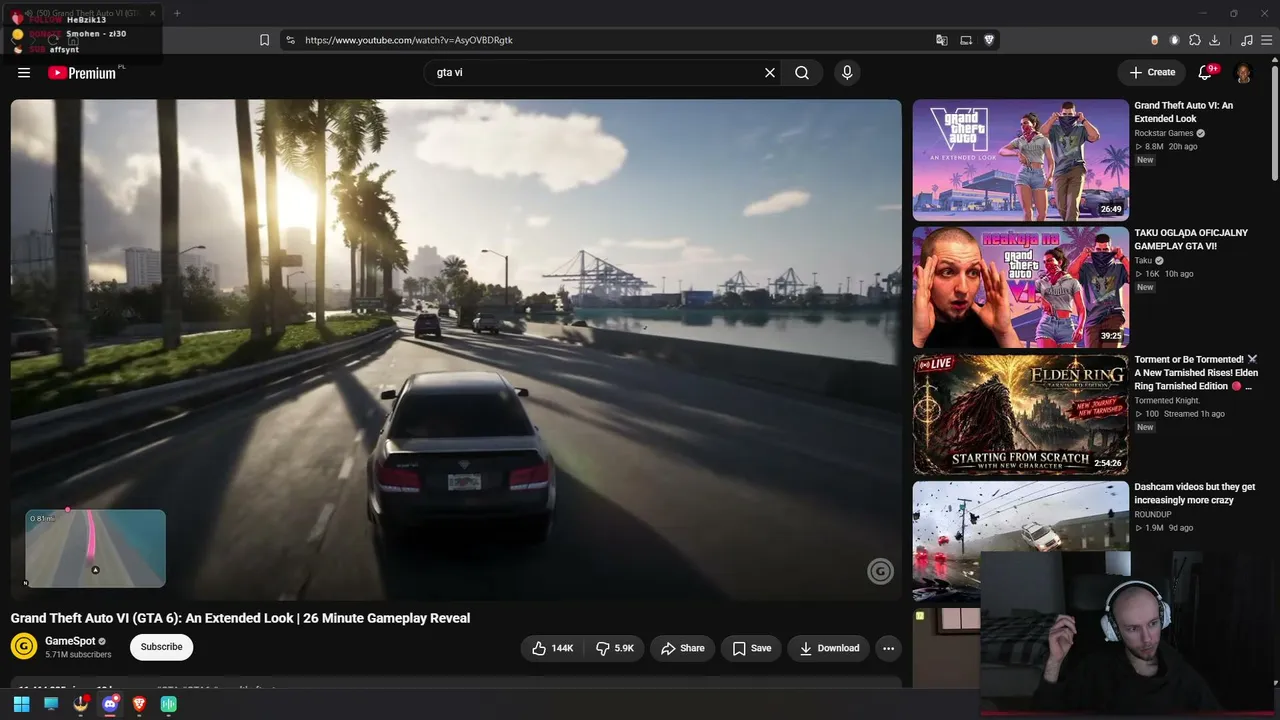Screen dimensions: 1280x720
Task: Click the GTA VI video player
Action: pos(456,349)
